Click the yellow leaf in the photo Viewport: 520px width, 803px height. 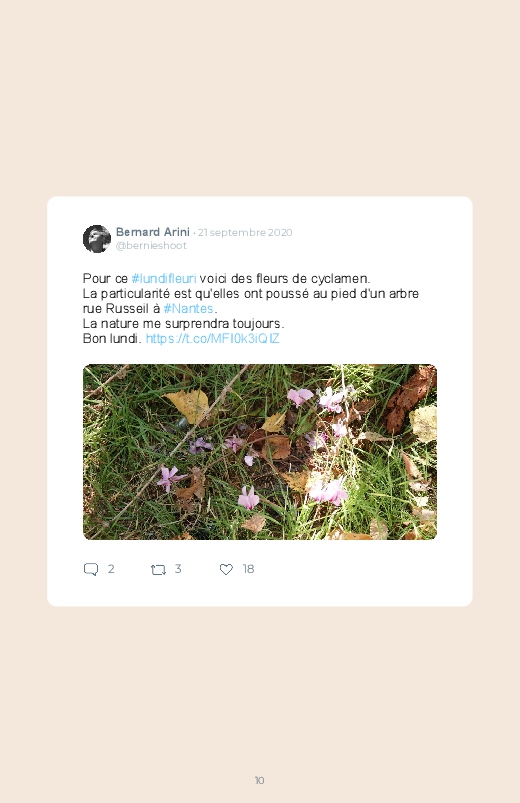tap(189, 406)
